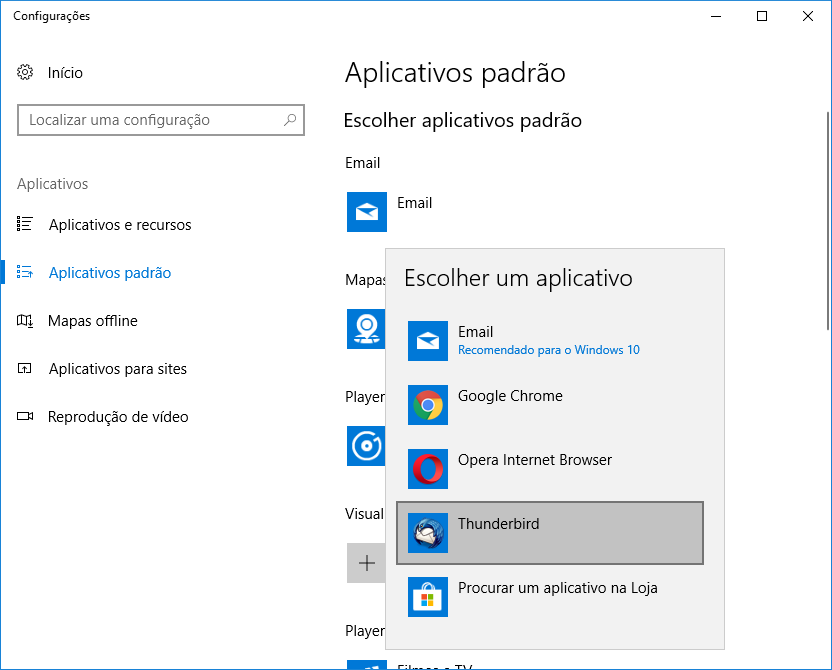The width and height of the screenshot is (832, 670).
Task: Click the current default Email app button
Action: [392, 211]
